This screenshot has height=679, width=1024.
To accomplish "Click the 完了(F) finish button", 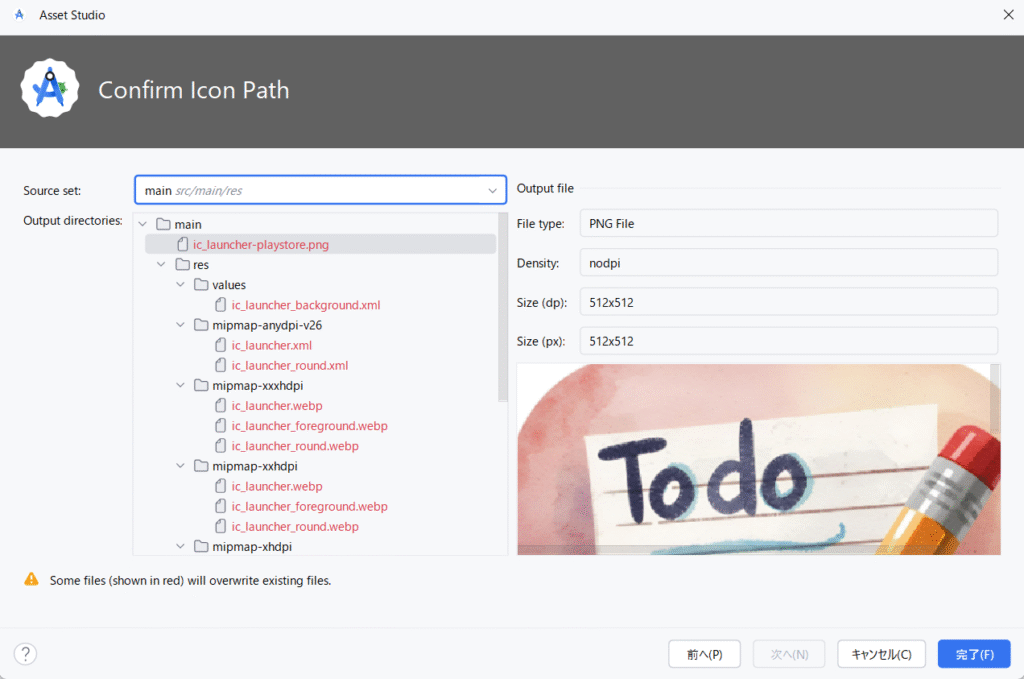I will click(973, 654).
